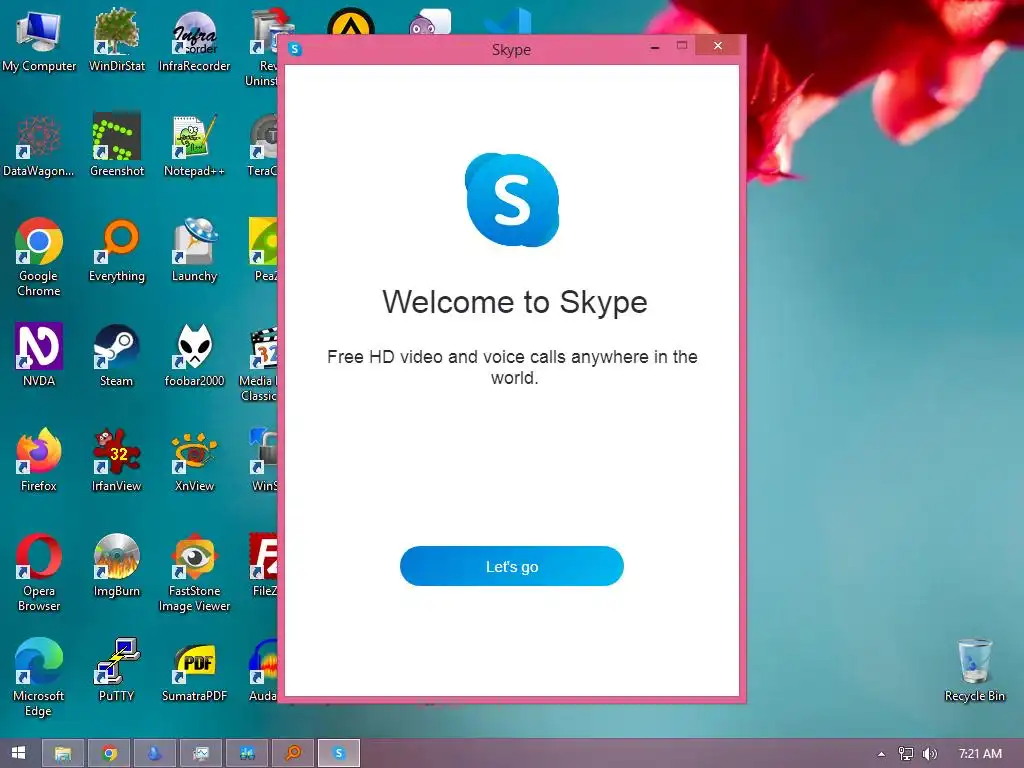Click the 7:21 AM taskbar clock
Viewport: 1024px width, 768px height.
tap(980, 754)
